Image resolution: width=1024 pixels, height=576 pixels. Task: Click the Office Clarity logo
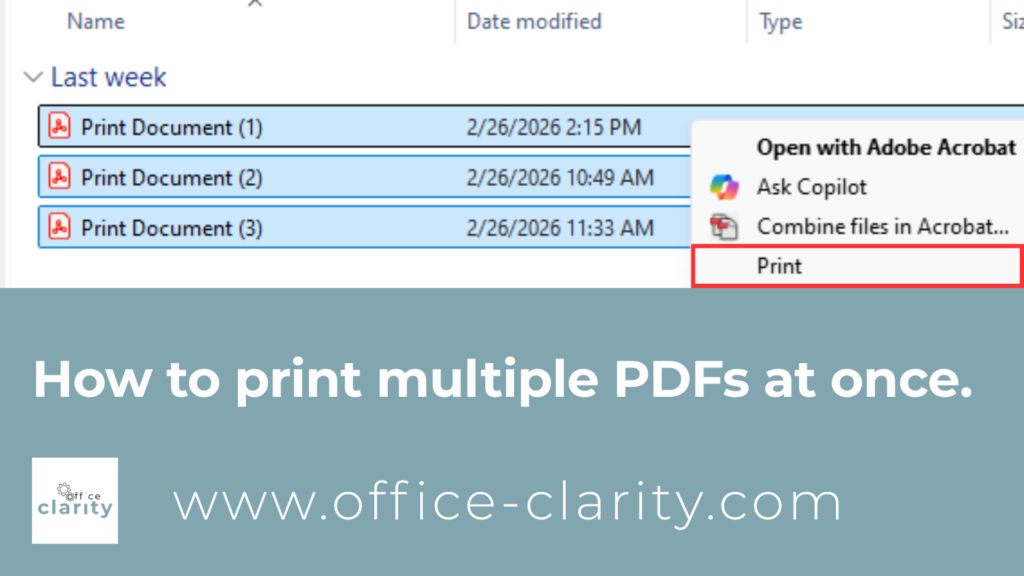point(75,501)
